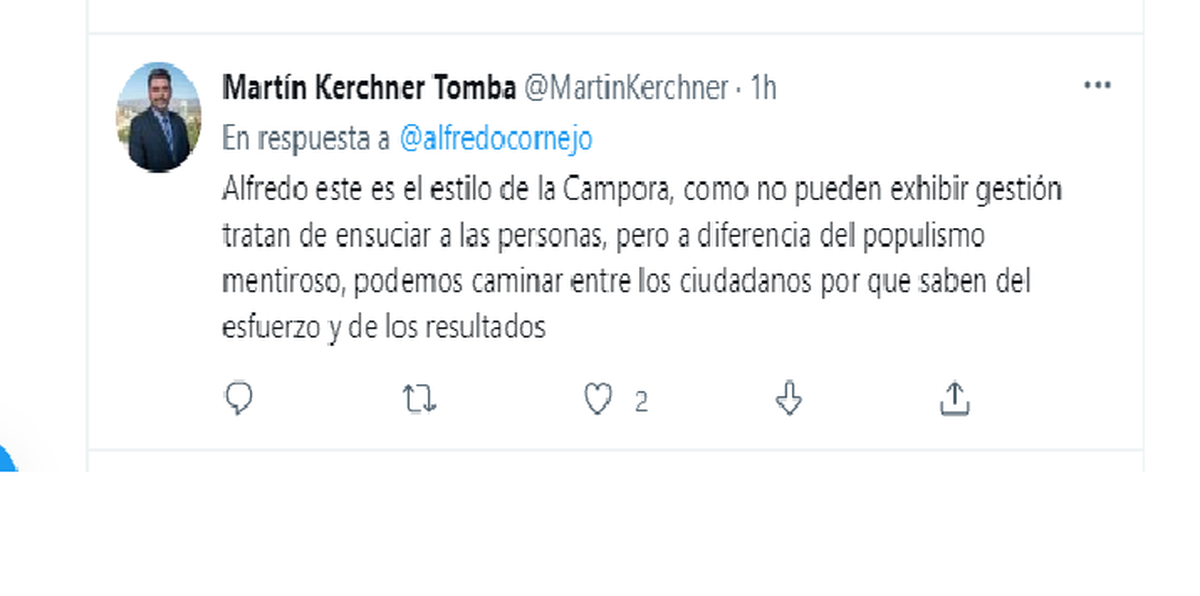Open Martín Kerchner Tomba's profile photo
The image size is (1200, 596).
click(158, 117)
